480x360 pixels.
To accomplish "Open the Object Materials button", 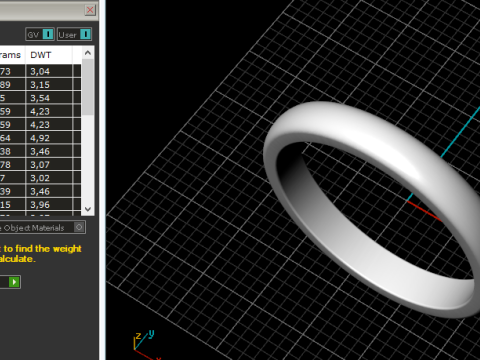I will 42,228.
